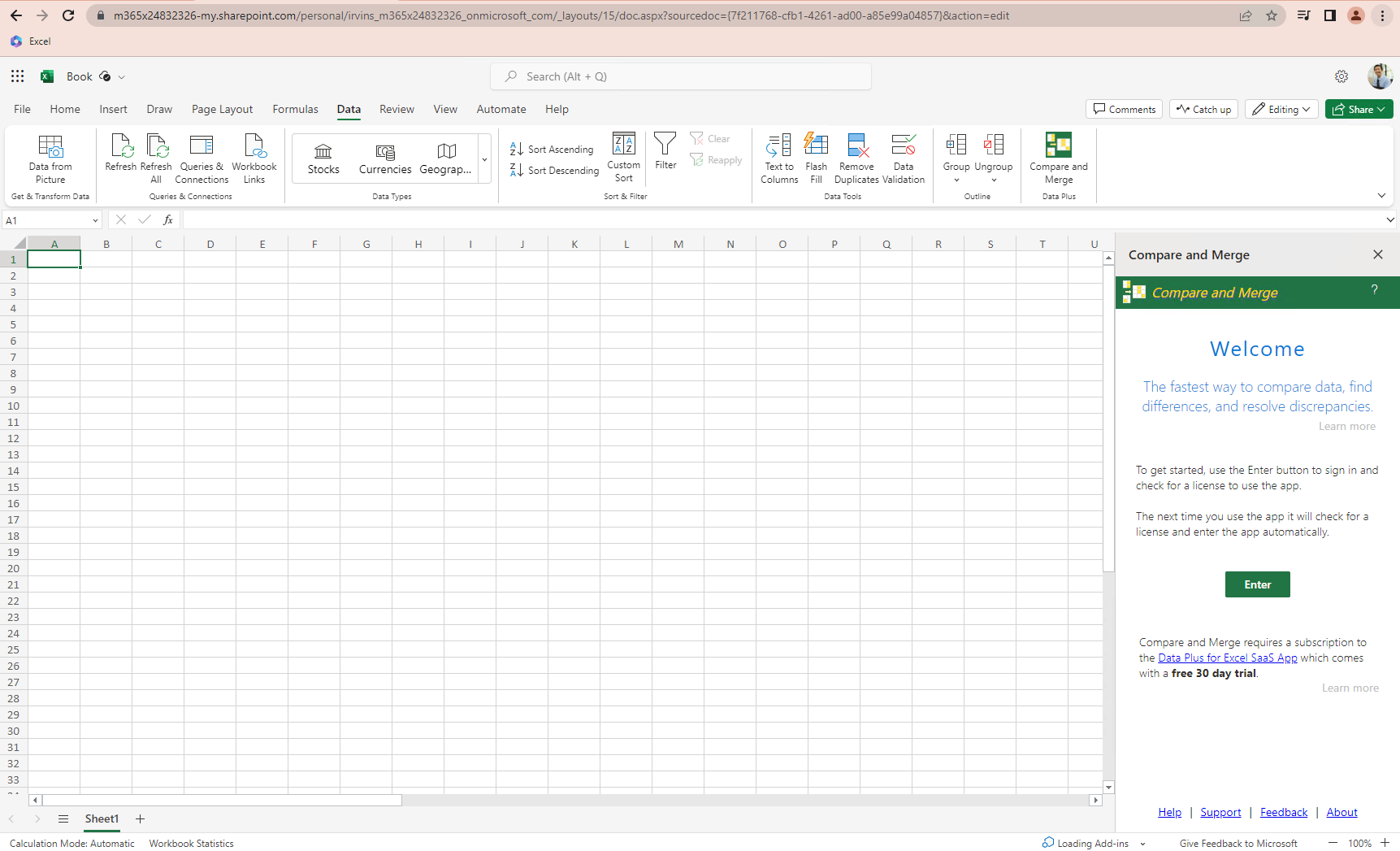The height and width of the screenshot is (851, 1400).
Task: Zoom in with the plus icon
Action: point(1385,843)
